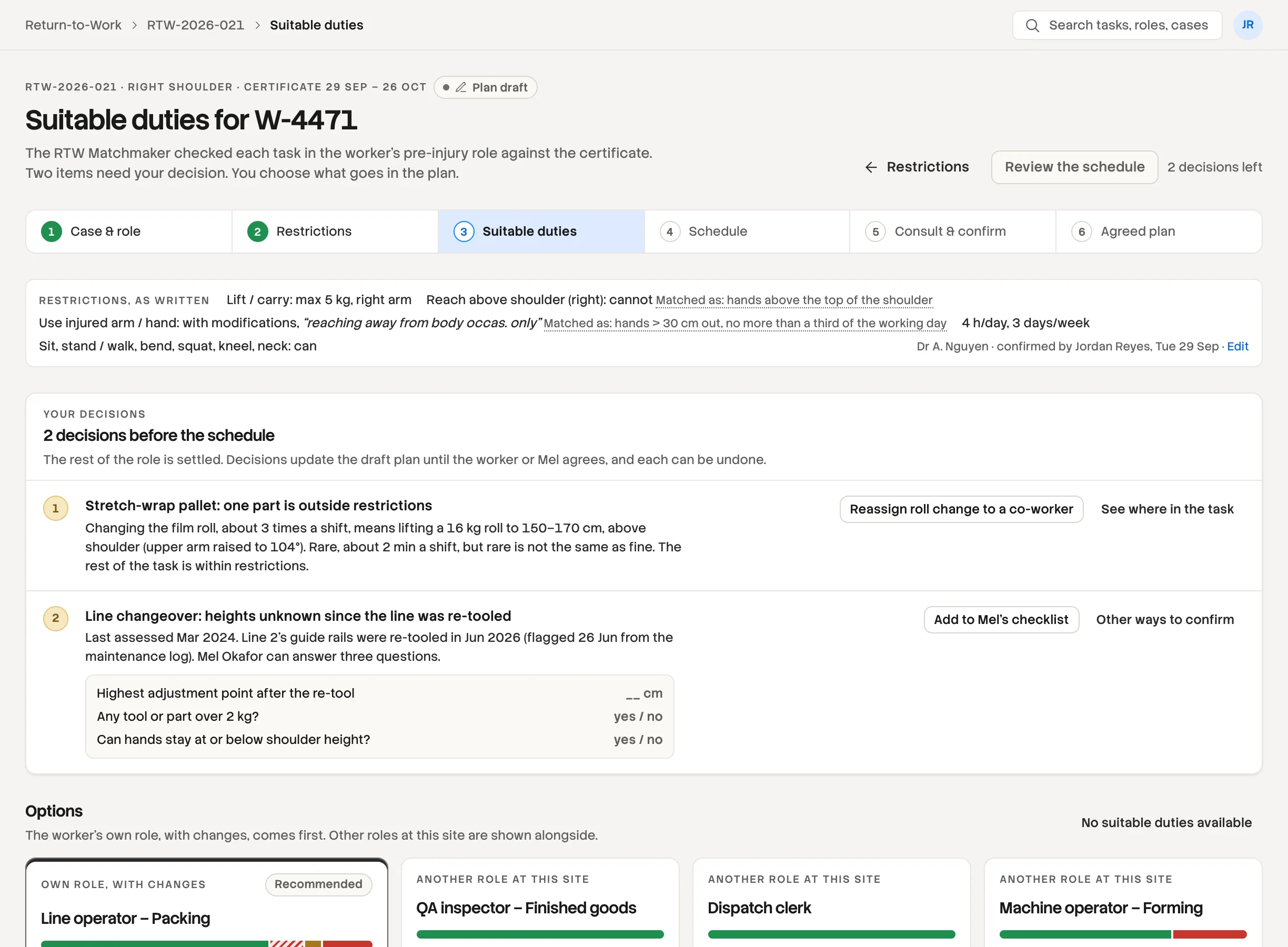Image resolution: width=1288 pixels, height=947 pixels.
Task: Click step 1 green circle icon
Action: (52, 231)
